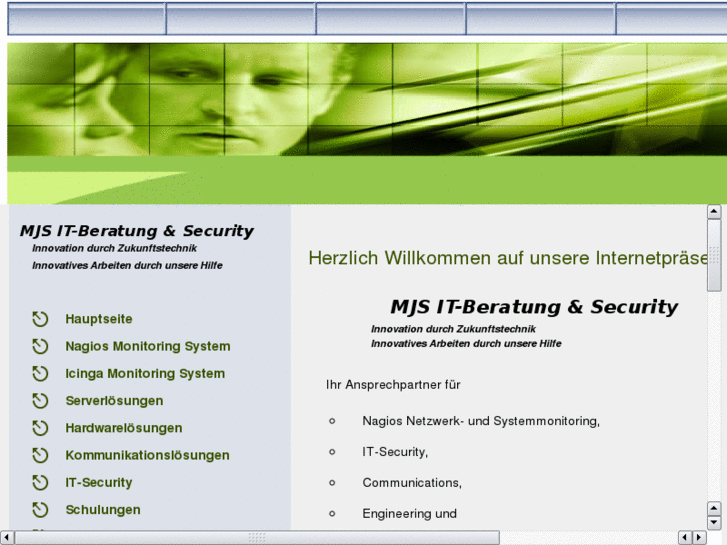This screenshot has width=727, height=545.
Task: Click content 'Innovatives Arbeiten durch unsere Hilfe' tagline
Action: coord(466,344)
